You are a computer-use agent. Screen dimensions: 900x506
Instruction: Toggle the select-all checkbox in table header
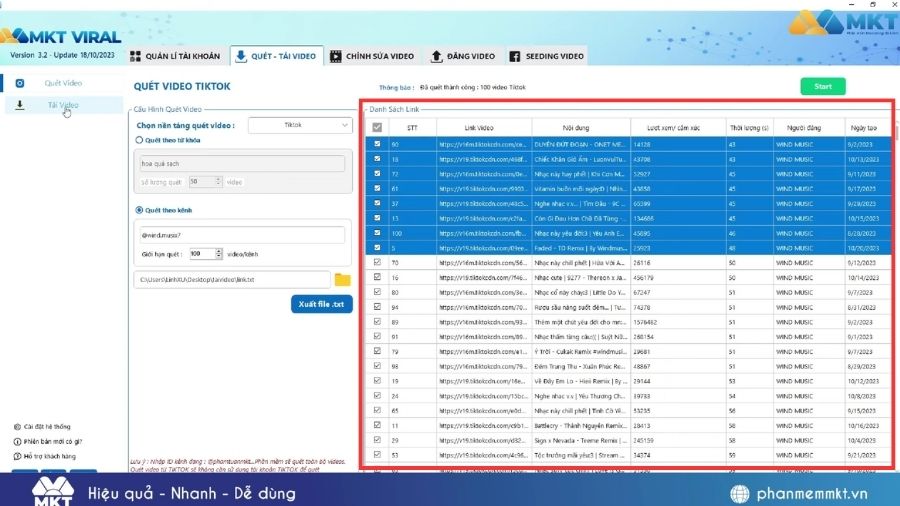click(x=377, y=127)
